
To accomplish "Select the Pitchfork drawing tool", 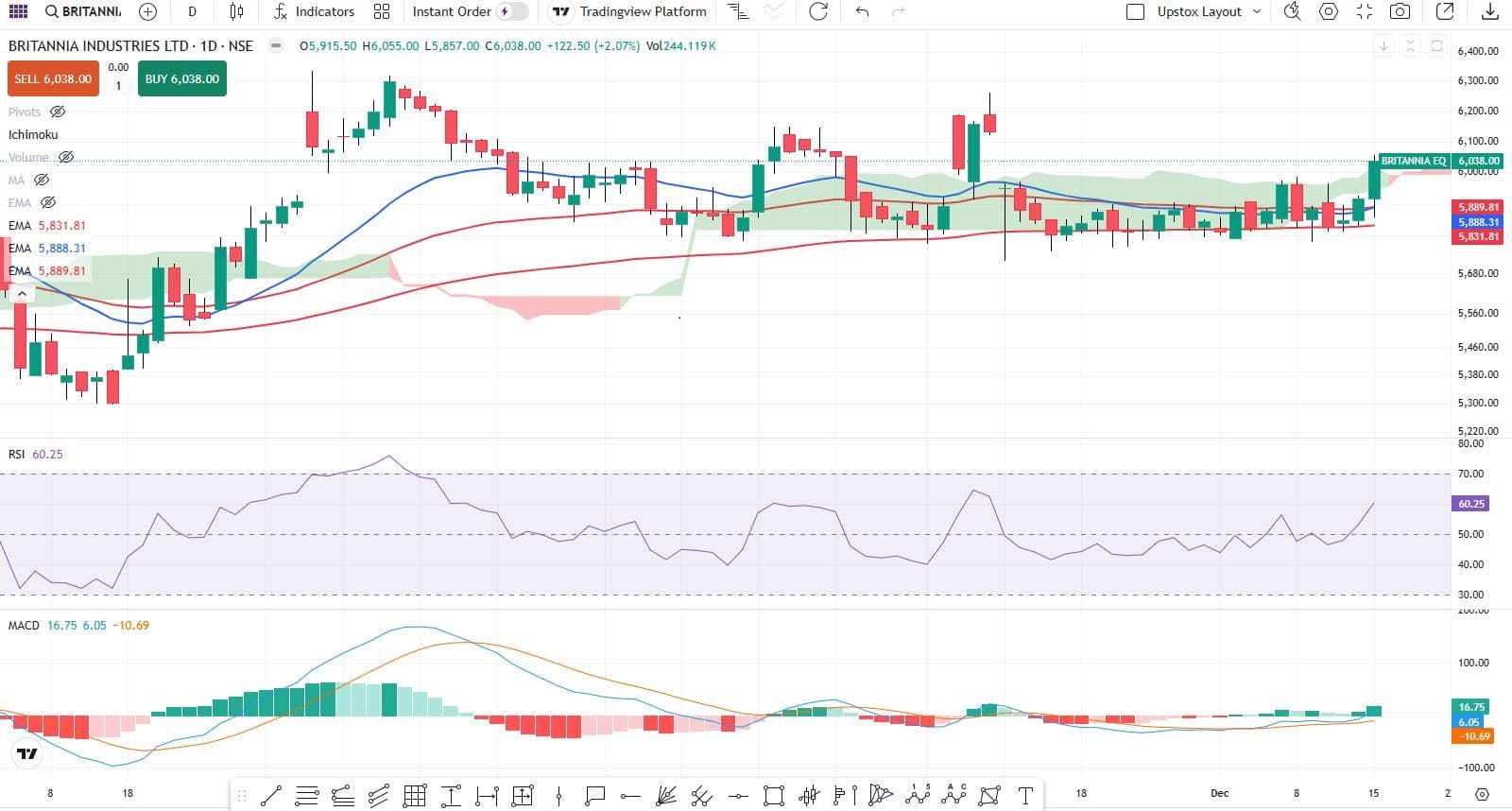I will (702, 796).
